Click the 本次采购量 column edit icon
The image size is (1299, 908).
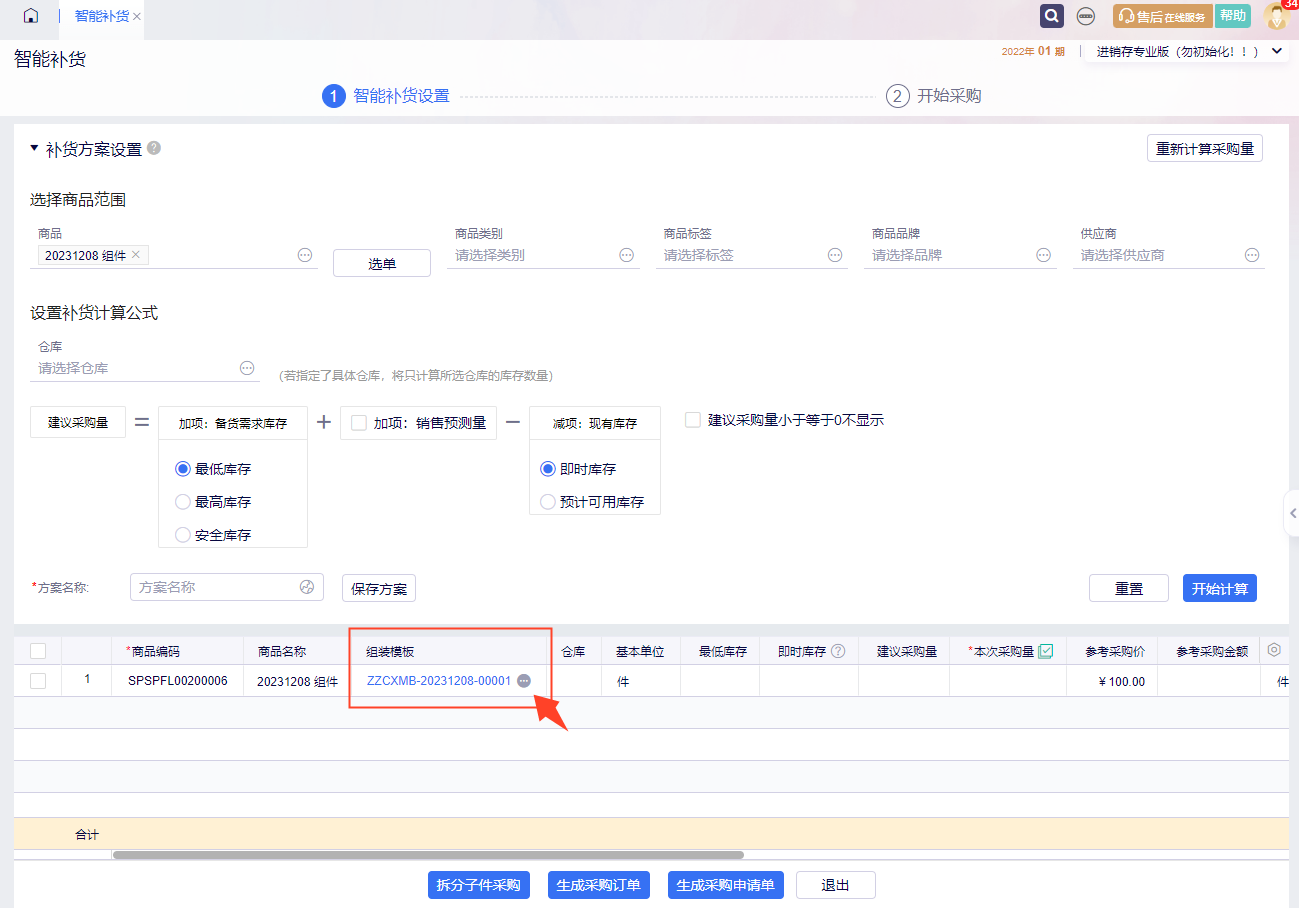(1046, 651)
